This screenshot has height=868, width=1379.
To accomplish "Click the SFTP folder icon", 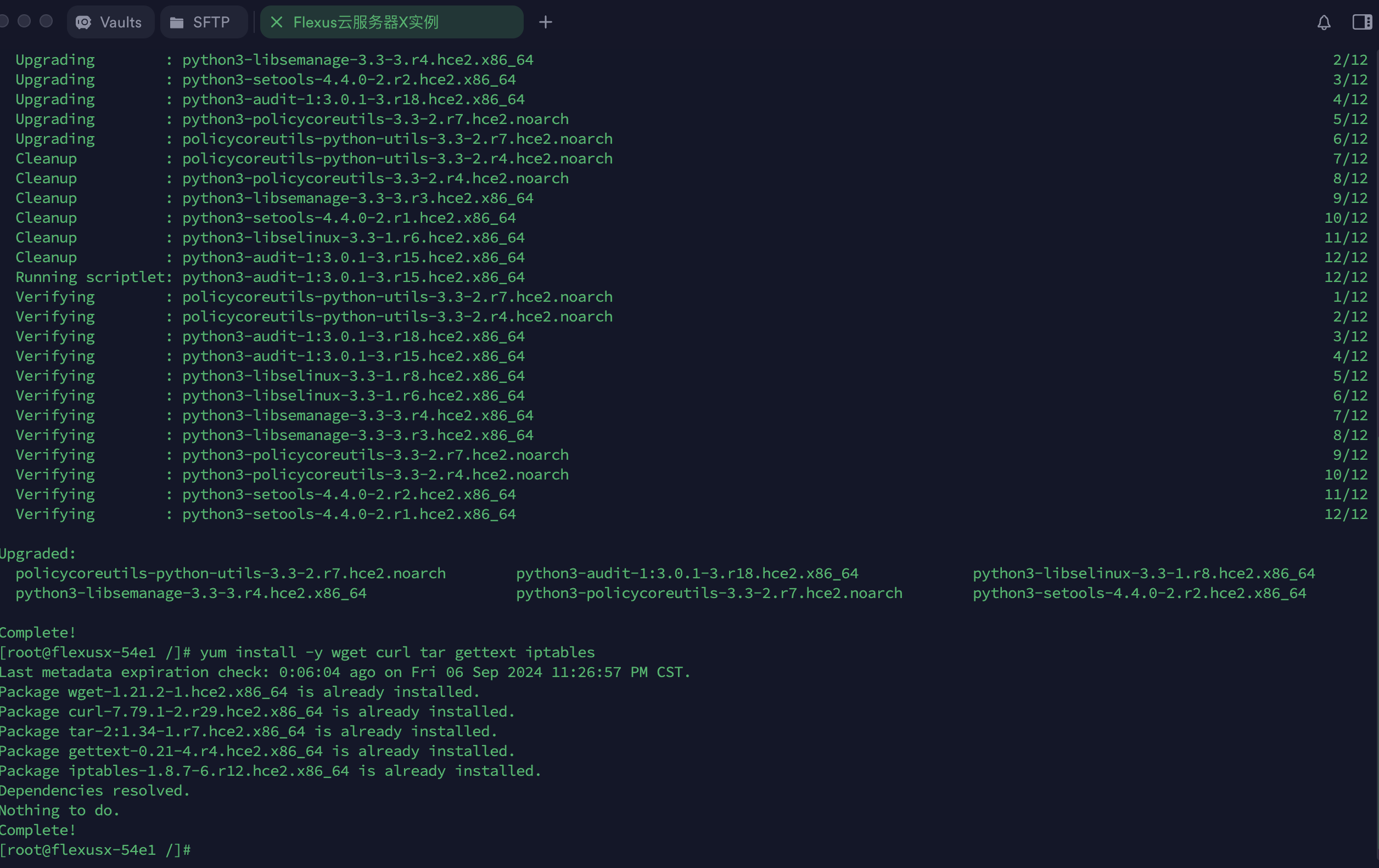I will pyautogui.click(x=177, y=22).
